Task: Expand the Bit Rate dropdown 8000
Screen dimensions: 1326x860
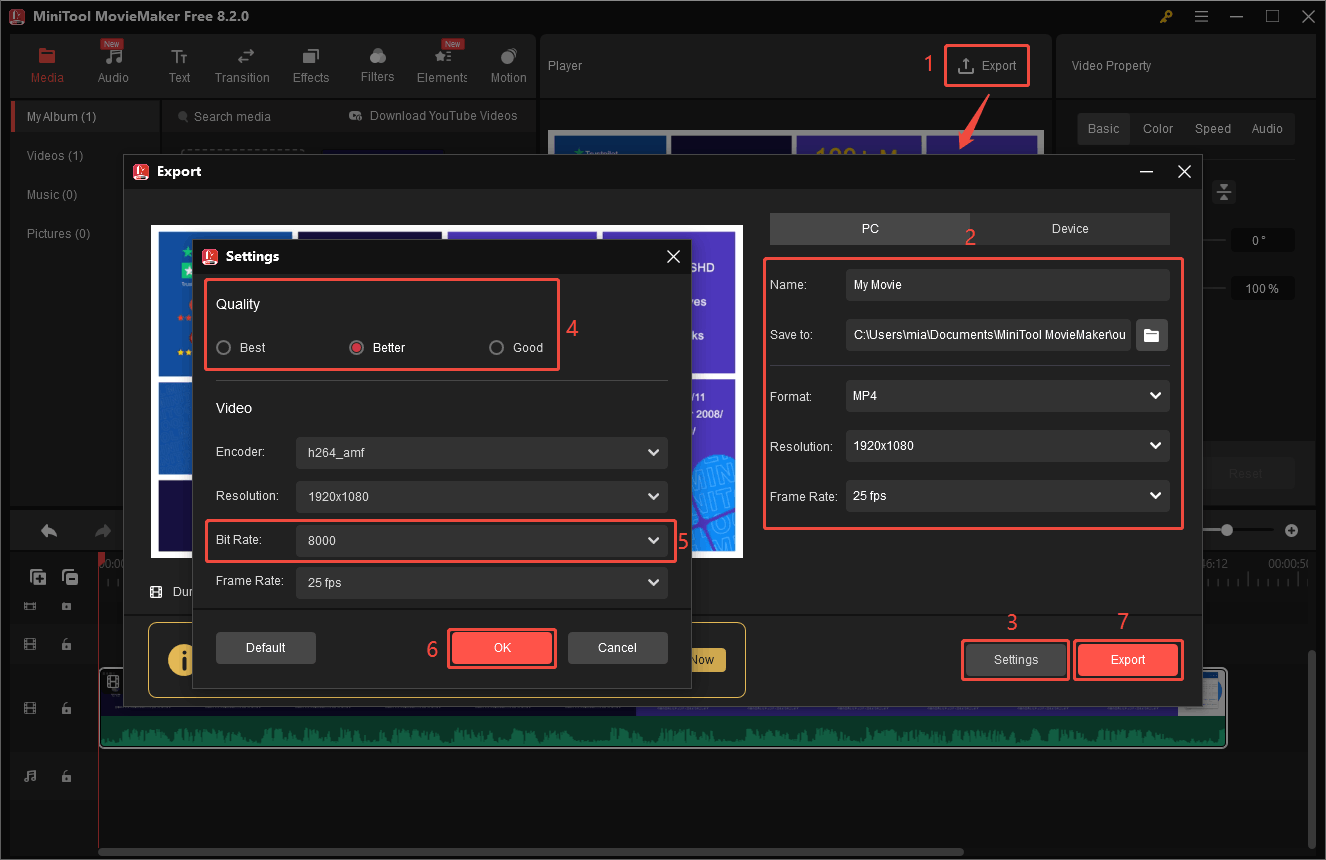Action: click(482, 540)
